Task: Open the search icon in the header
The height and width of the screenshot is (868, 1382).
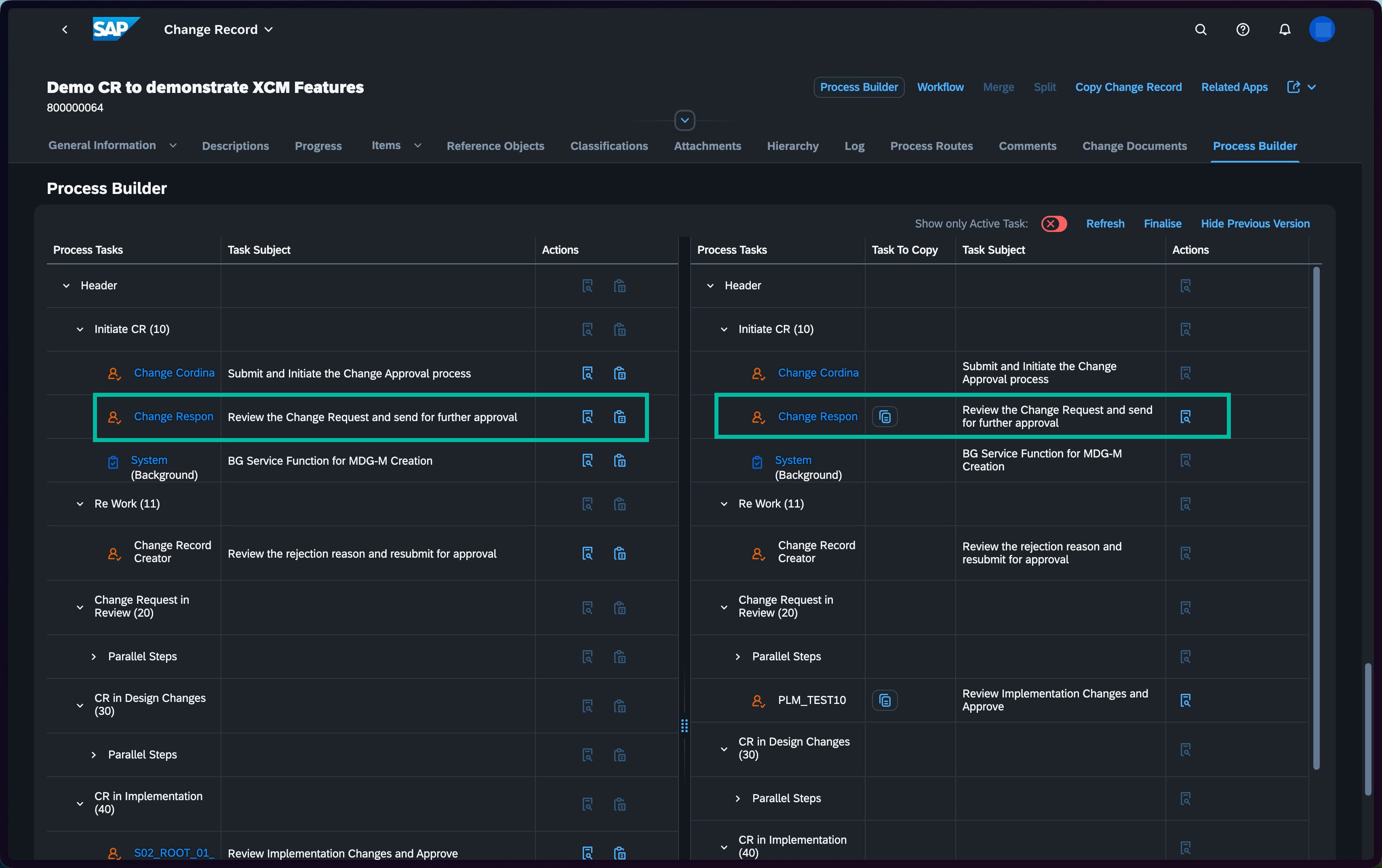Action: 1201,29
